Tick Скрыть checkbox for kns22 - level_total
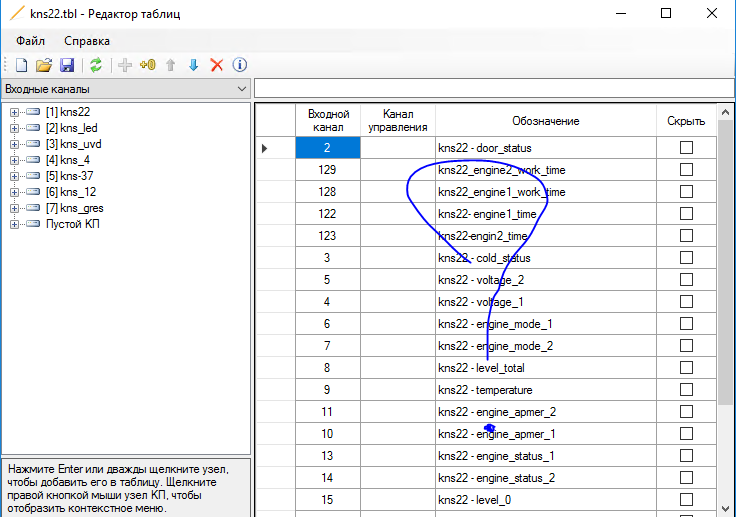Screen dimensions: 737x517 686,368
